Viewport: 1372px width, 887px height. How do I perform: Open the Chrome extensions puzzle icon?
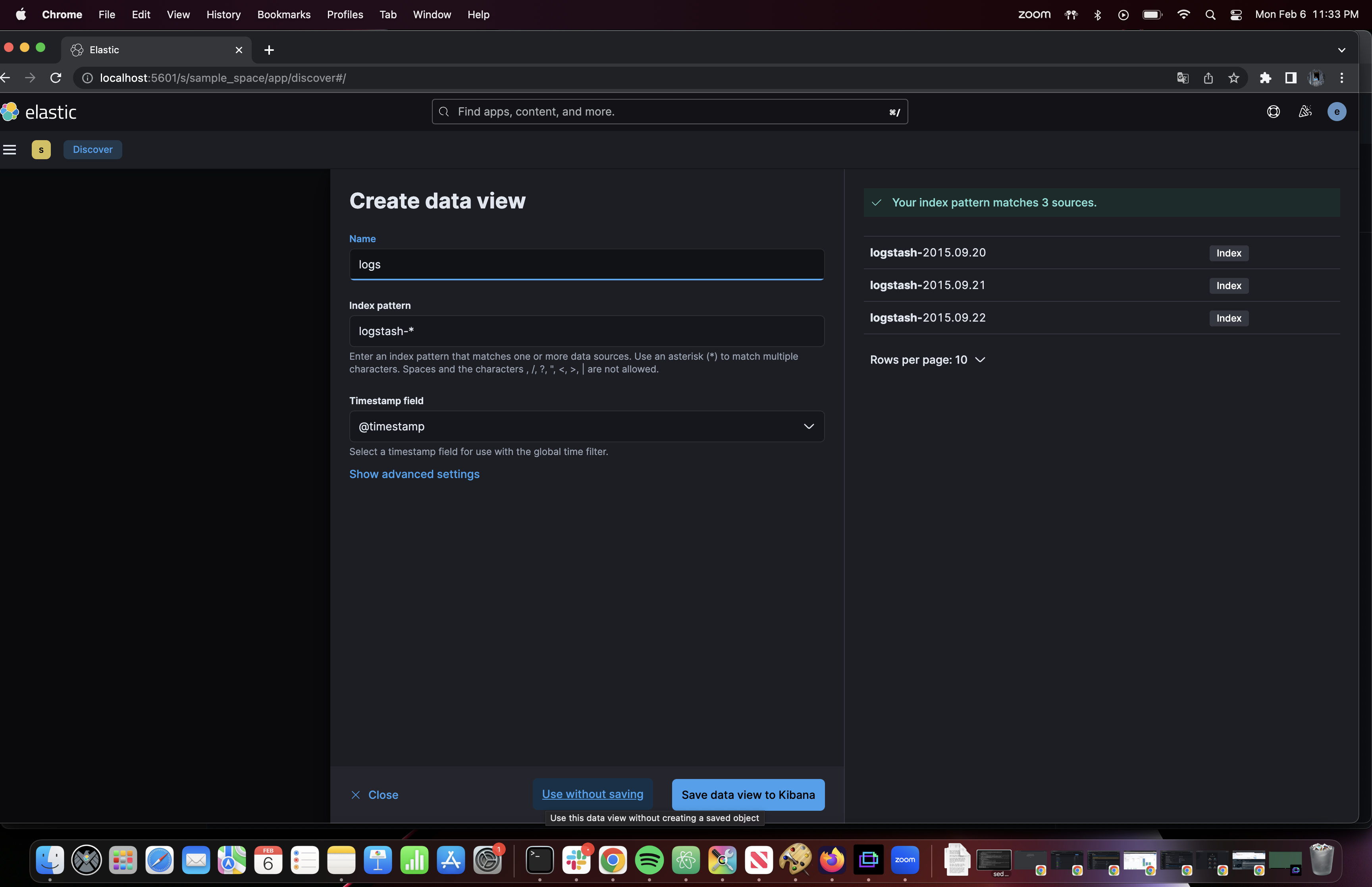[1264, 78]
